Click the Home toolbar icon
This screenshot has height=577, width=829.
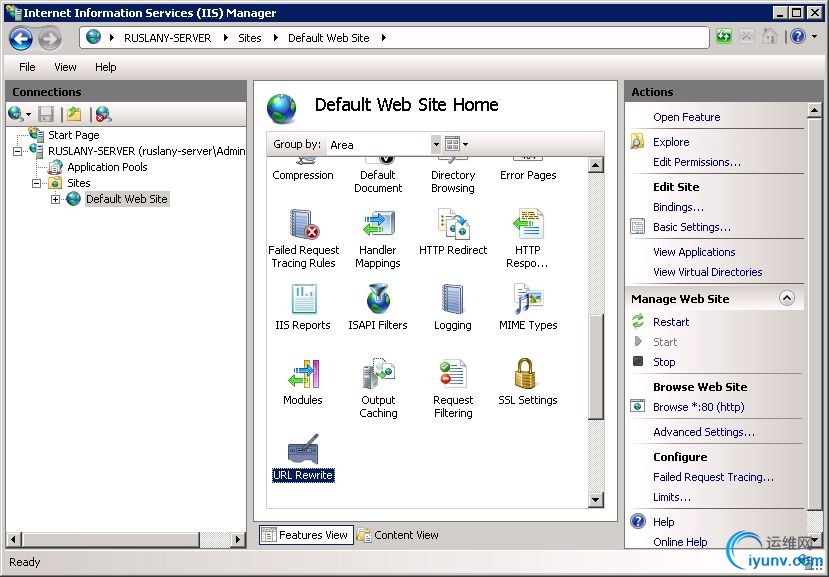769,36
